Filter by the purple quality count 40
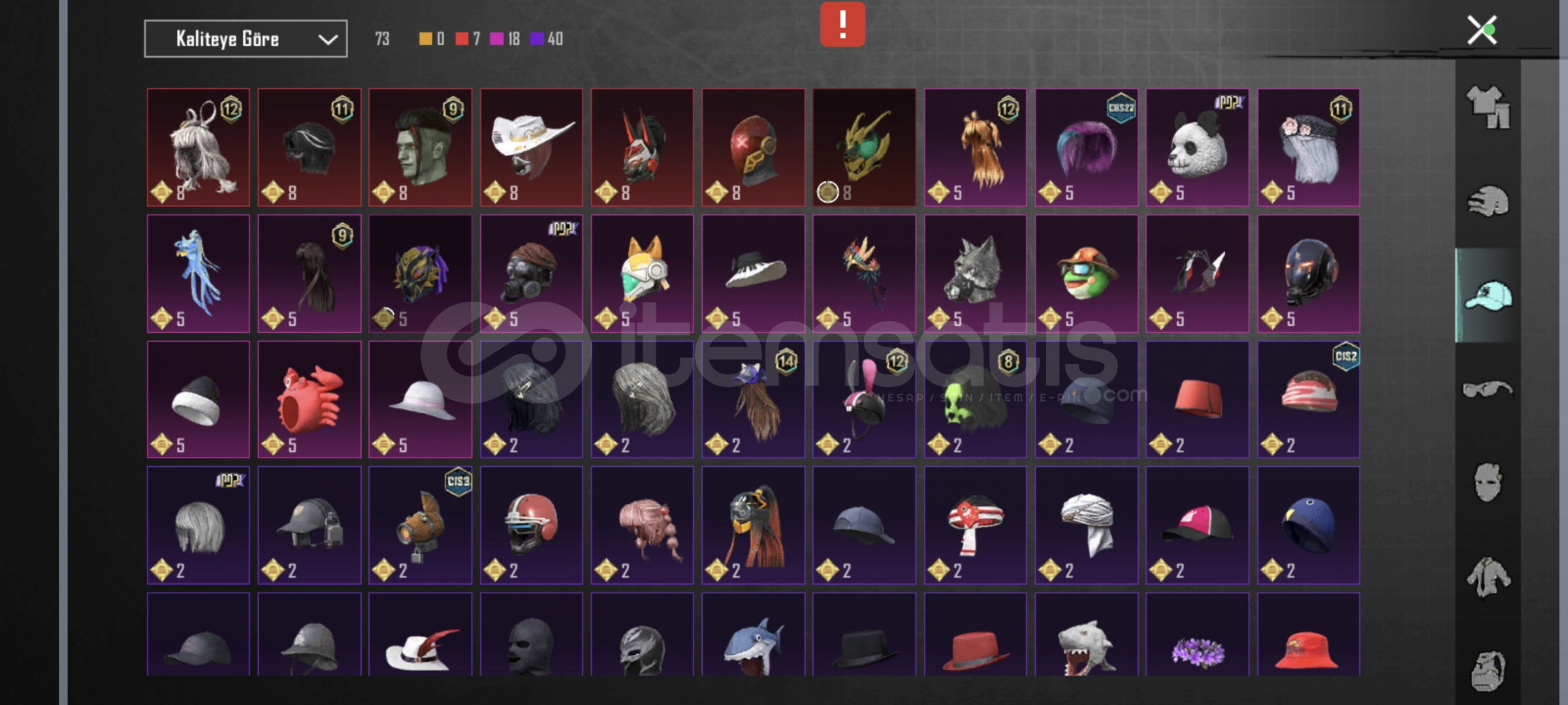Screen dimensions: 1568x705 click(x=547, y=39)
